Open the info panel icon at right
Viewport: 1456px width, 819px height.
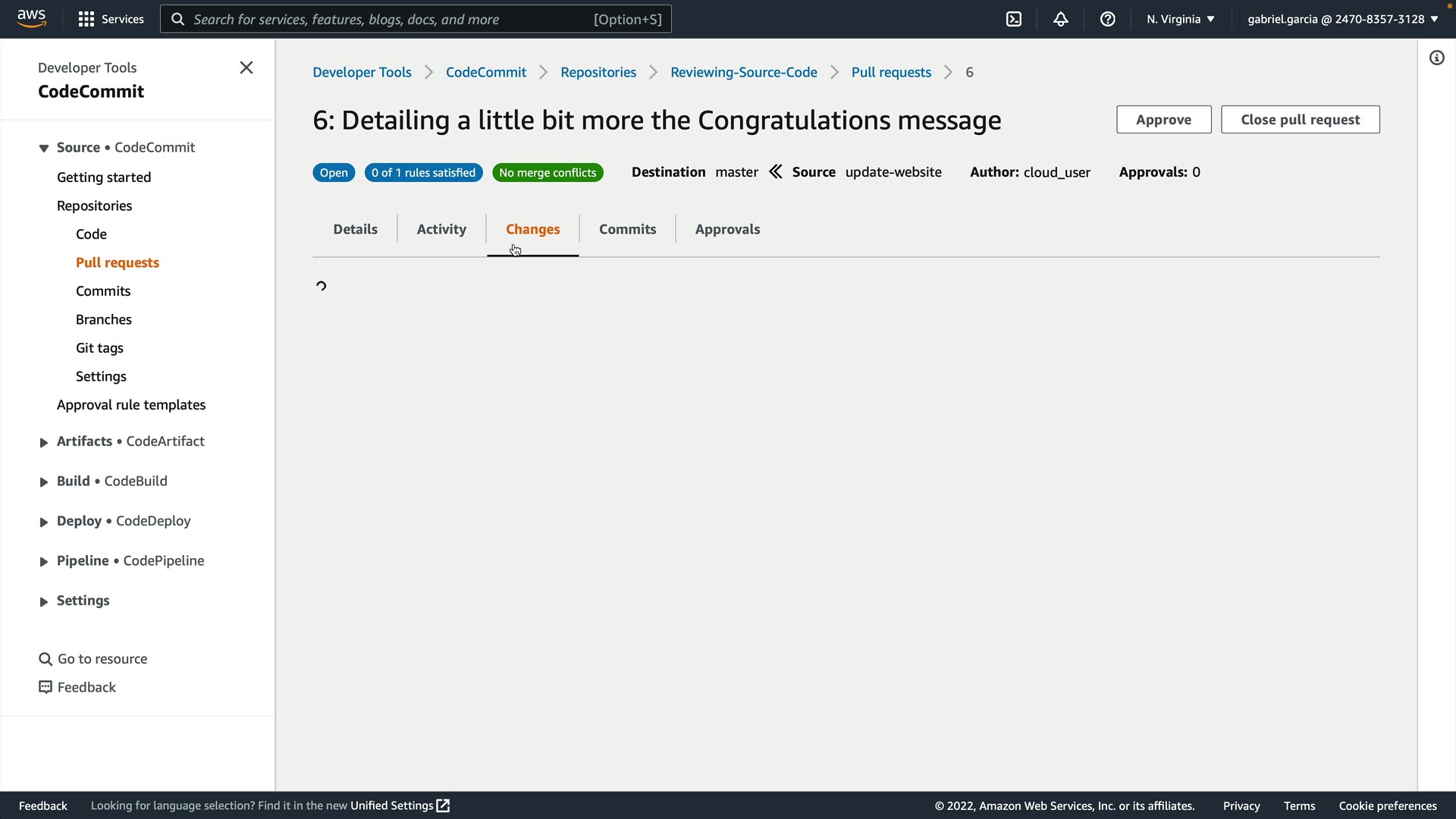(1437, 58)
